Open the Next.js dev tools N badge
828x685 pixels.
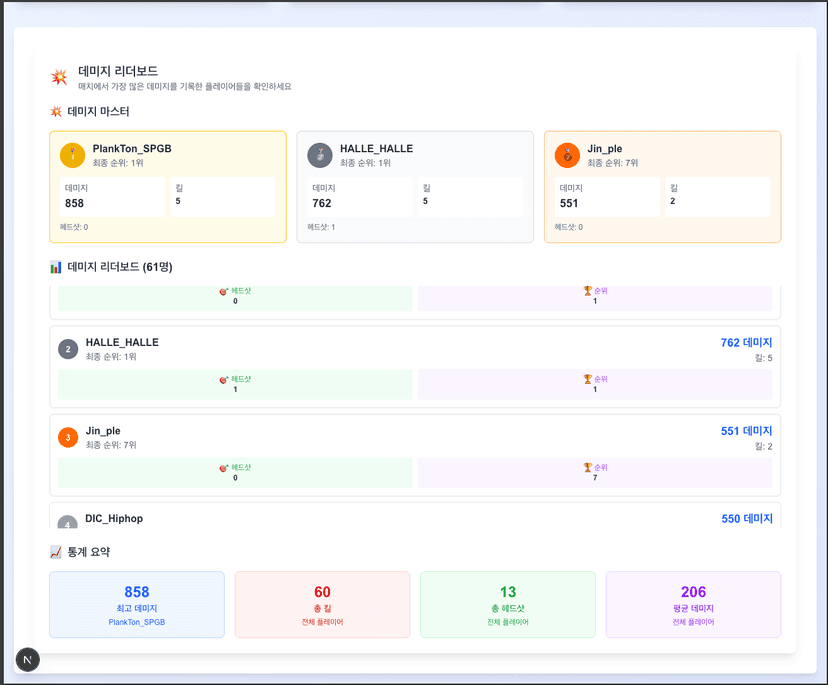pyautogui.click(x=28, y=659)
